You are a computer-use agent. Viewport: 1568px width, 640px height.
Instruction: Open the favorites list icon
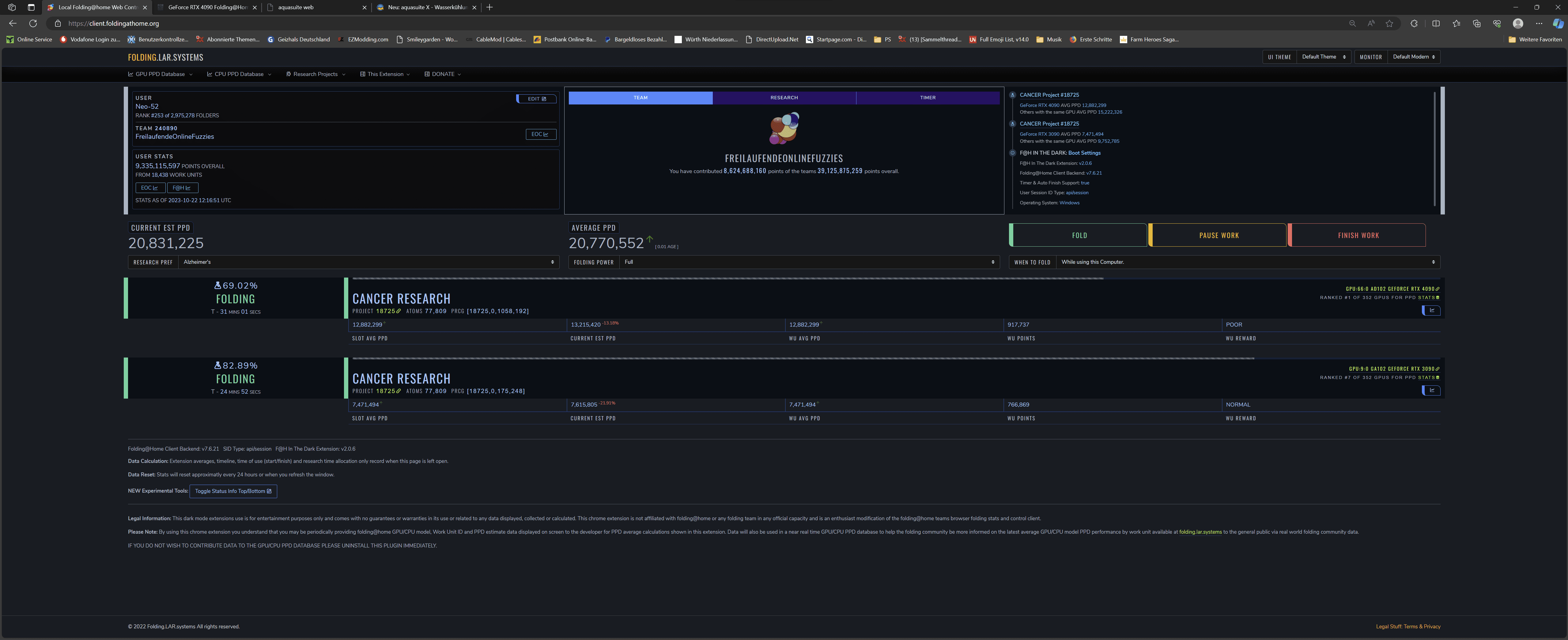[x=1456, y=23]
